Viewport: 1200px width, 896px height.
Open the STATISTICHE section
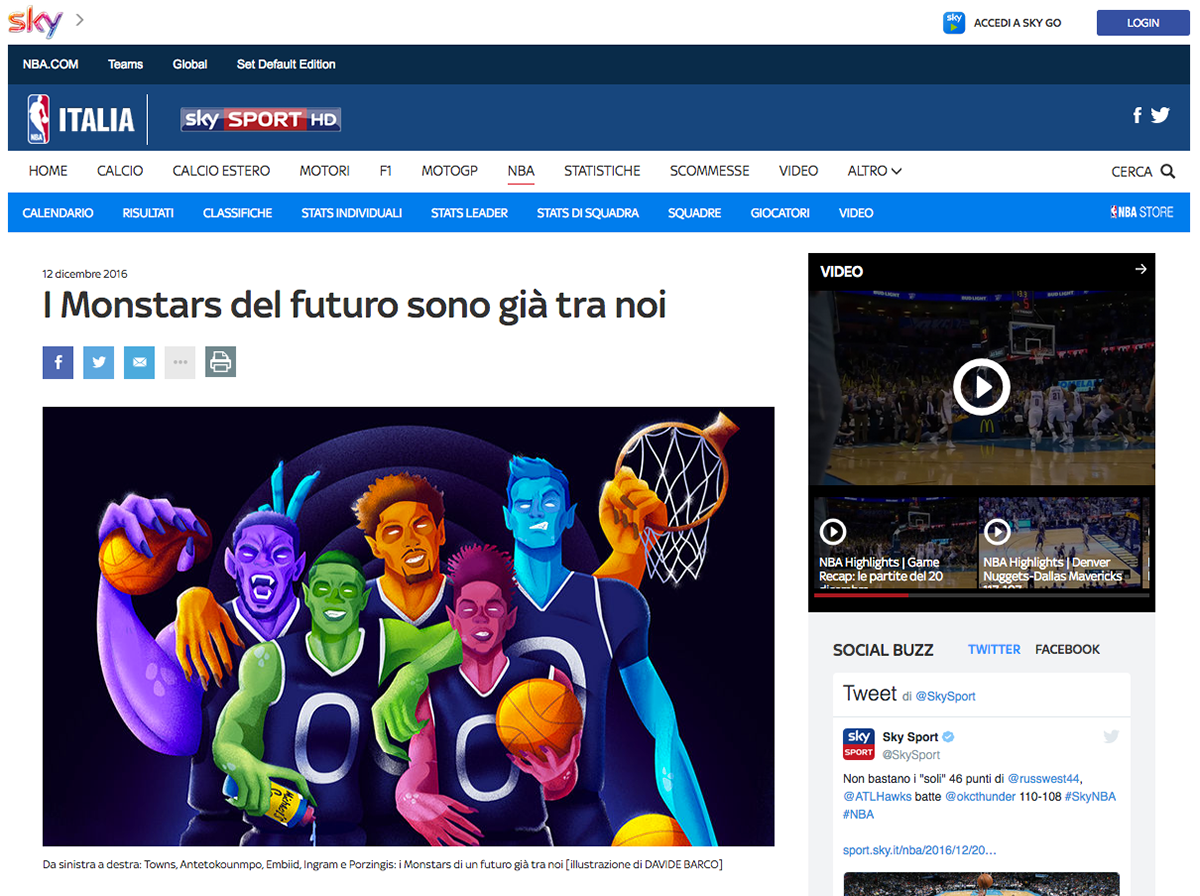click(x=602, y=171)
